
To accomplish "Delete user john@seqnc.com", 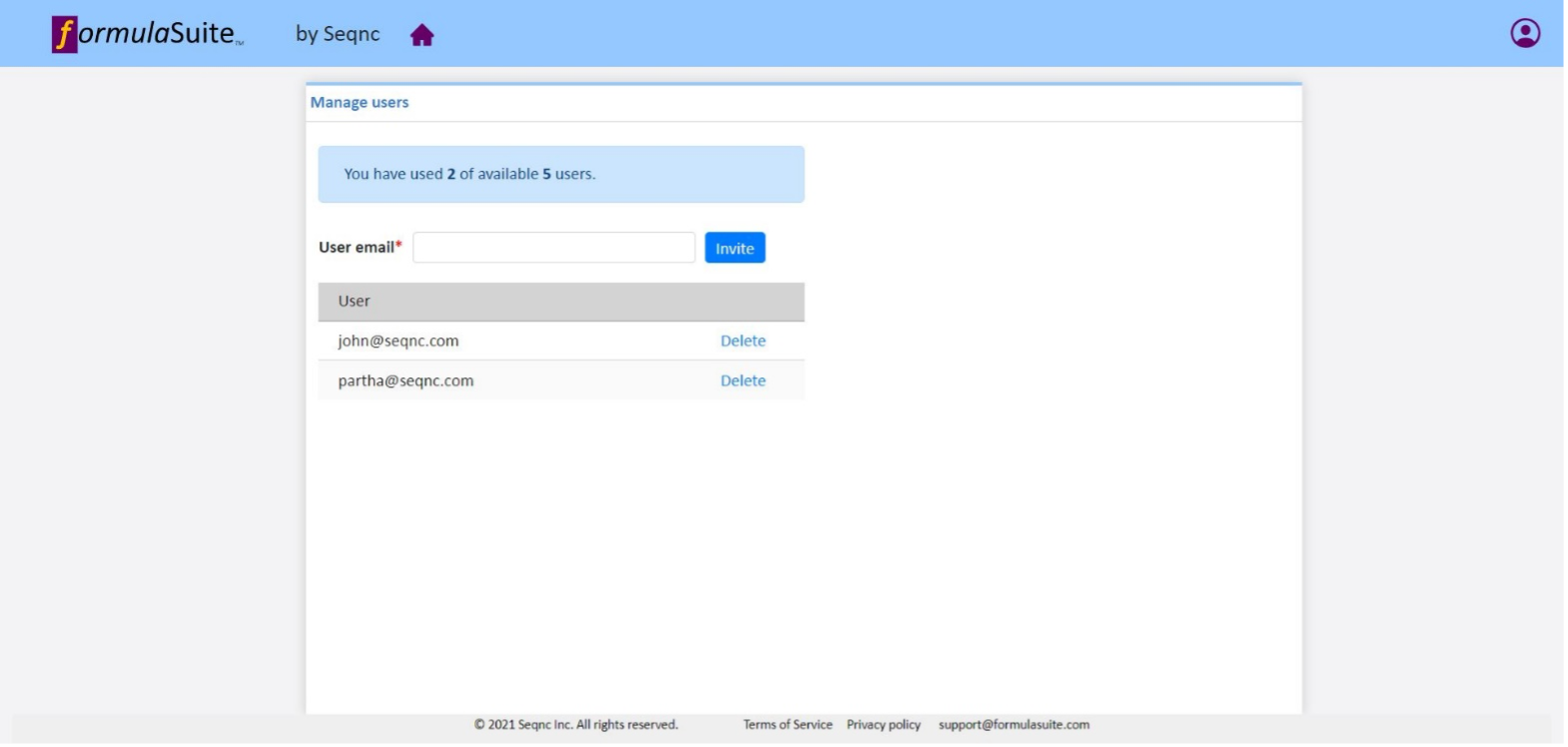I will click(x=743, y=341).
